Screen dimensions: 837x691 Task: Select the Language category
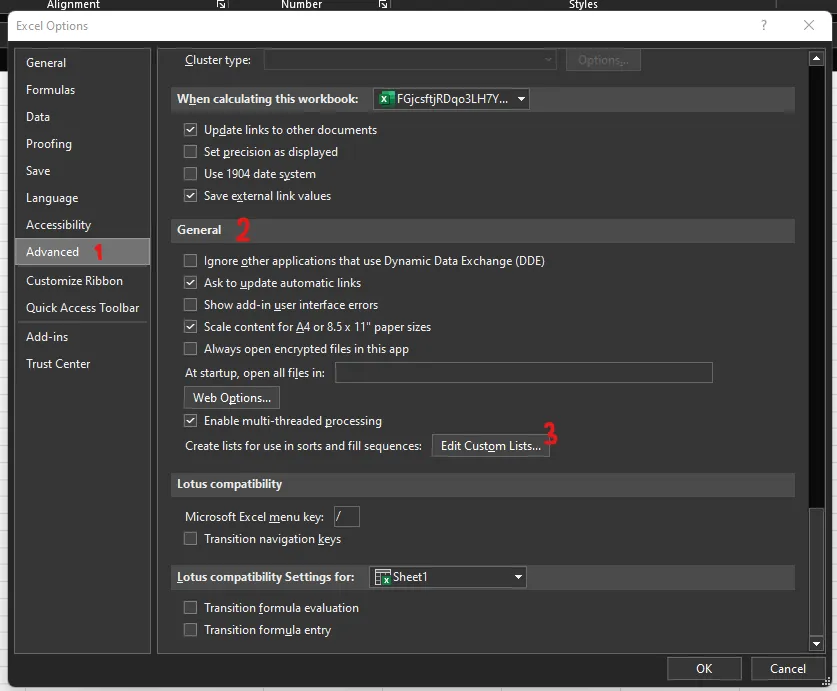pyautogui.click(x=83, y=198)
